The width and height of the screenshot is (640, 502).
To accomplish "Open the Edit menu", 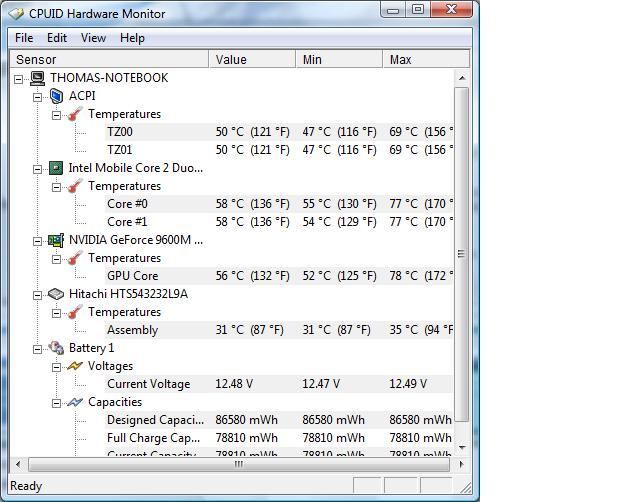I will coord(57,38).
